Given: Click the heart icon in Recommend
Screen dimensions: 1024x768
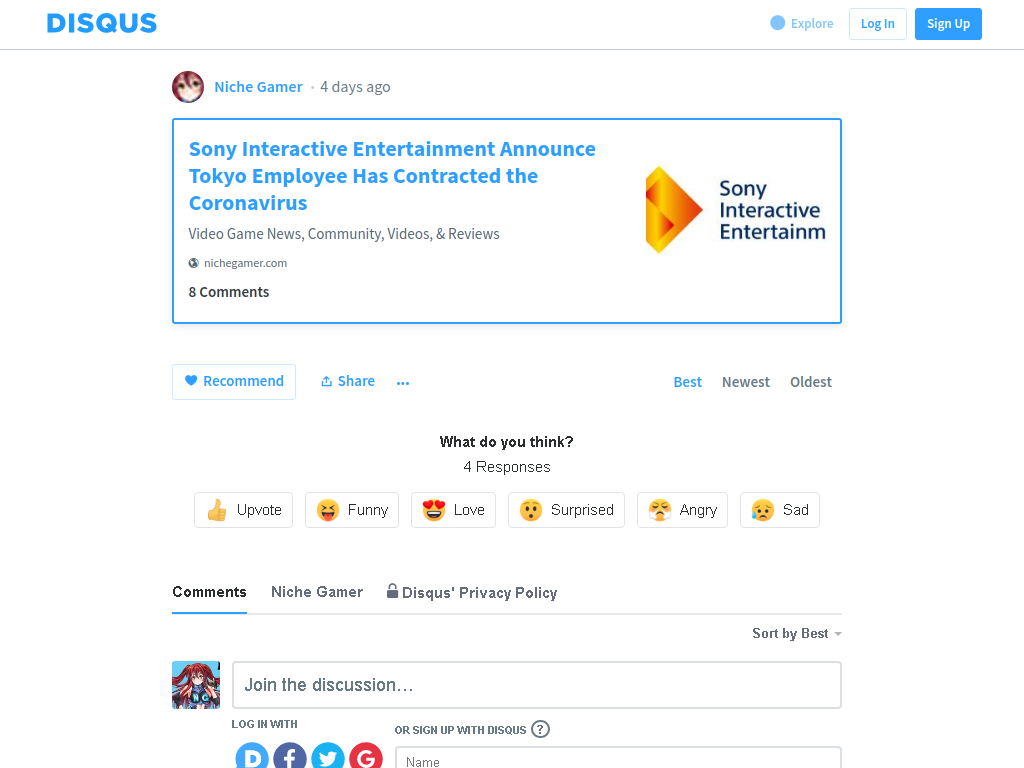Looking at the screenshot, I should tap(191, 381).
